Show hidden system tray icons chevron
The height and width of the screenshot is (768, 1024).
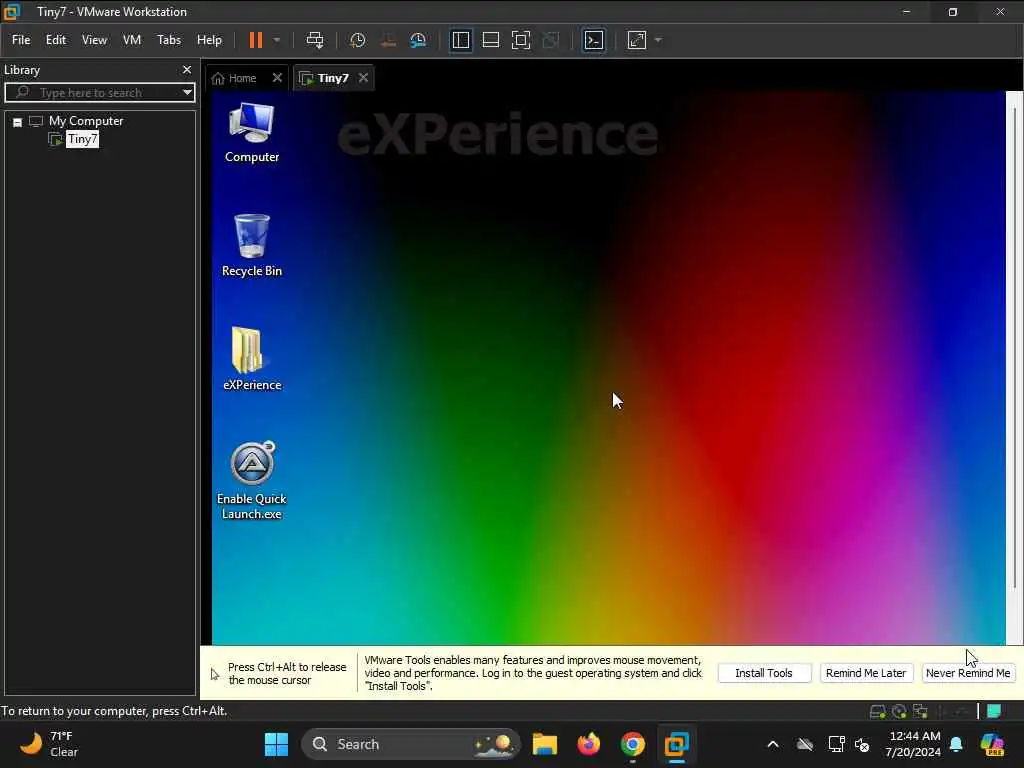(x=773, y=744)
